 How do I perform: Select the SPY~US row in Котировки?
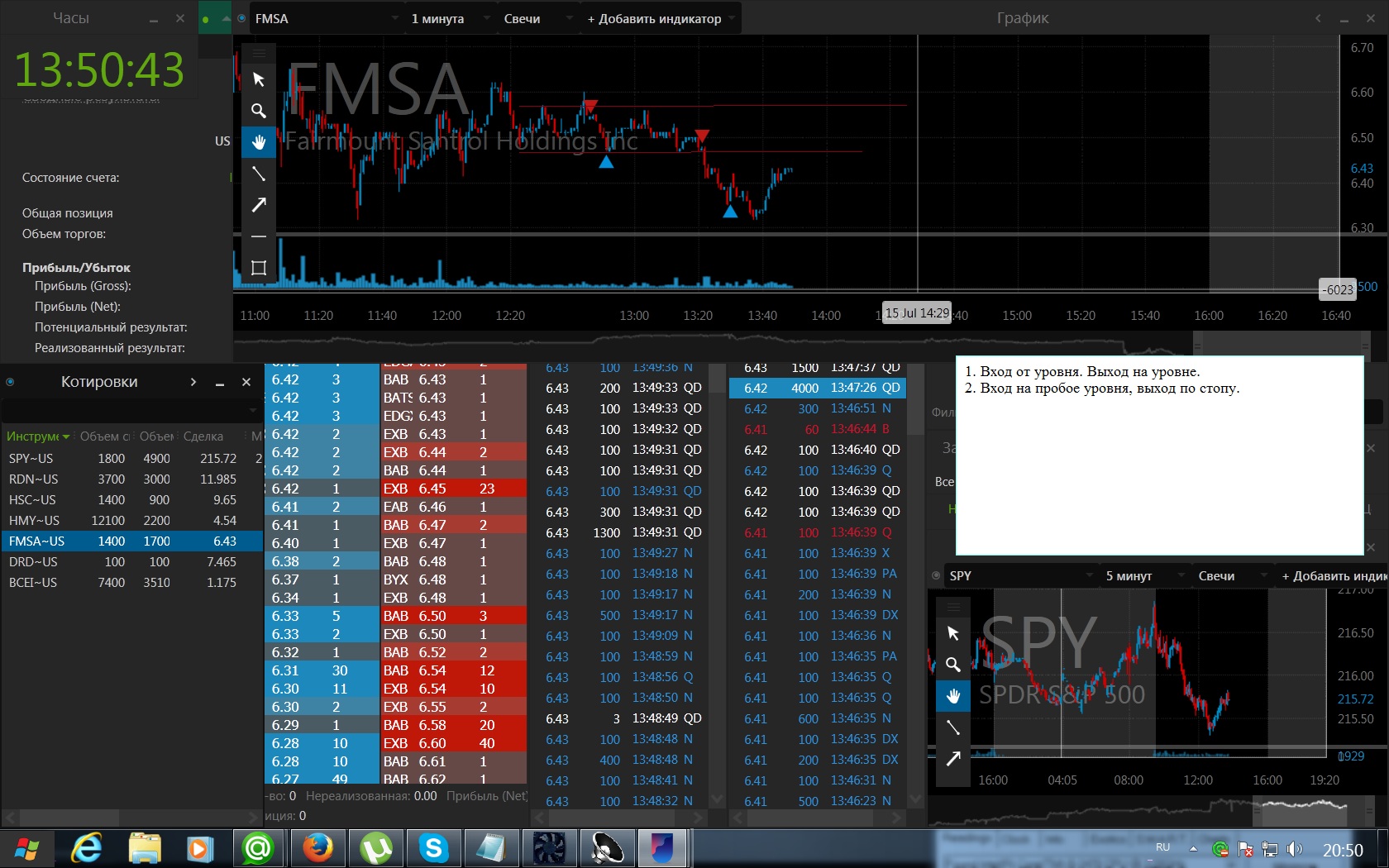coord(132,458)
